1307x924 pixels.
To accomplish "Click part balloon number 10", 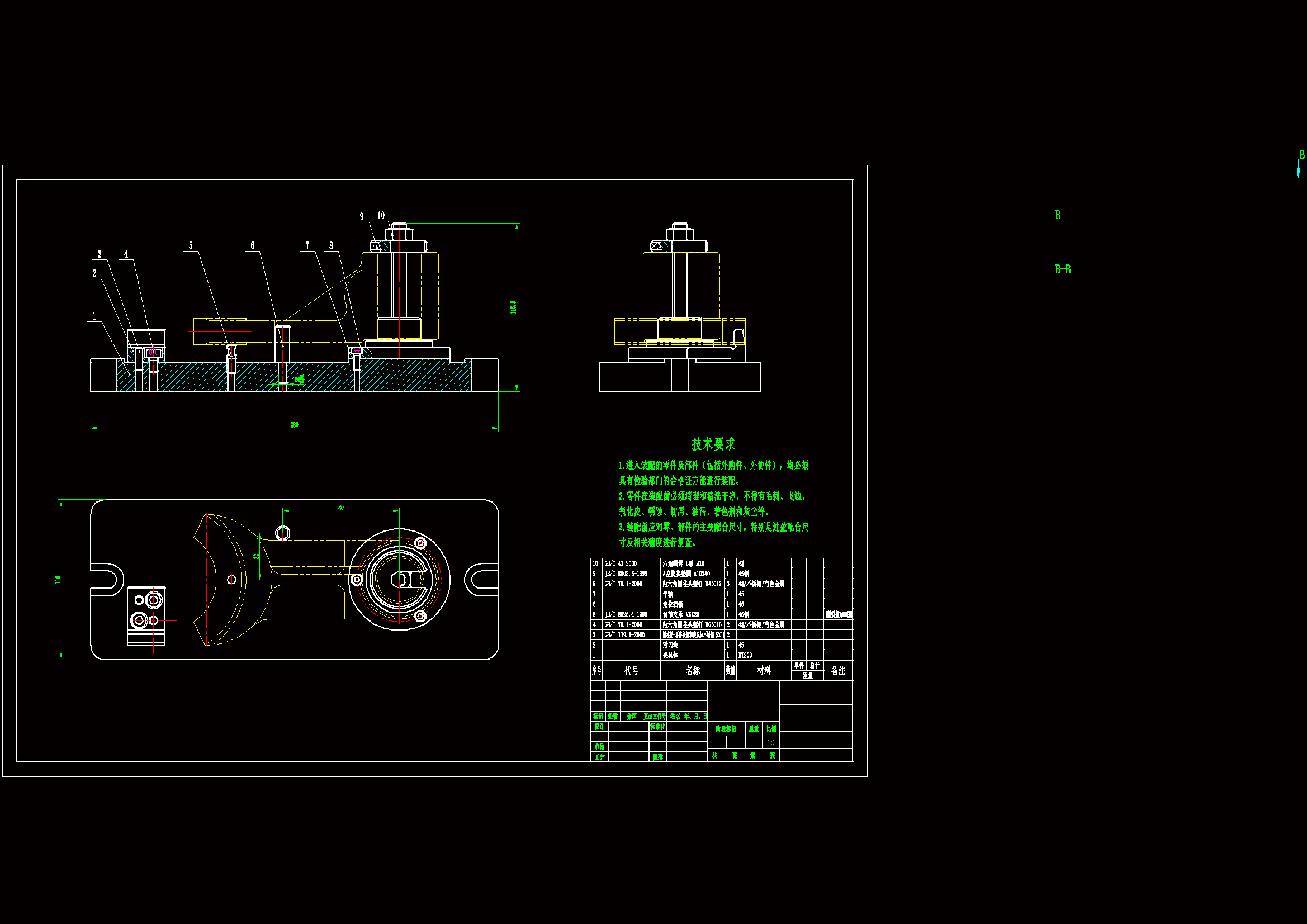I will coord(381,216).
